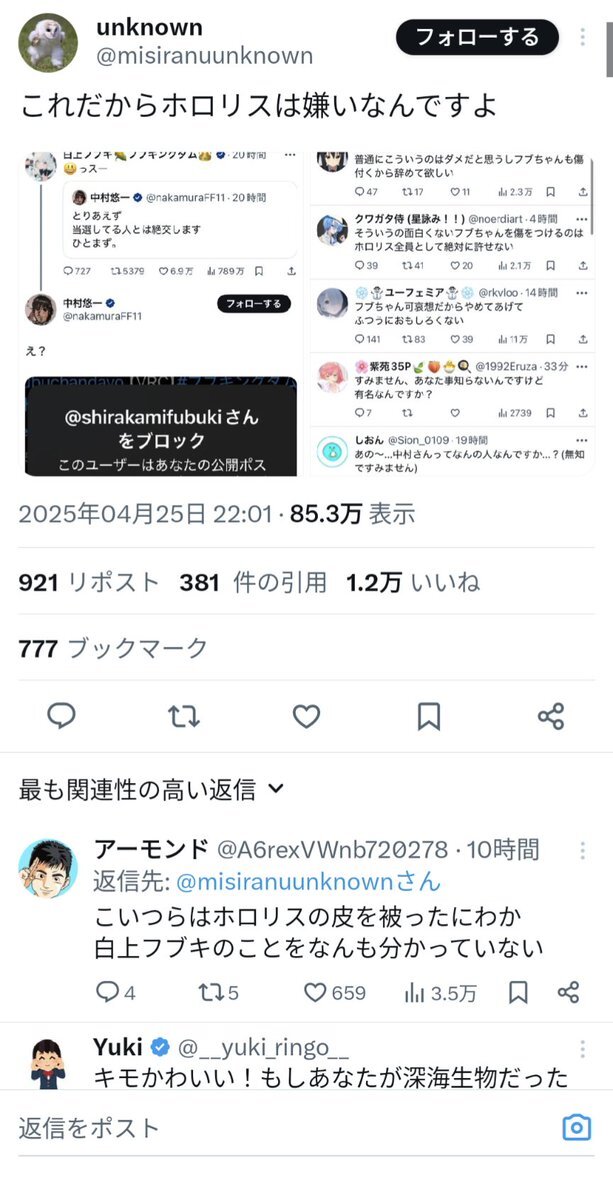Like アーモンド's reply with 659 likes
Image resolution: width=613 pixels, height=1200 pixels.
click(335, 992)
